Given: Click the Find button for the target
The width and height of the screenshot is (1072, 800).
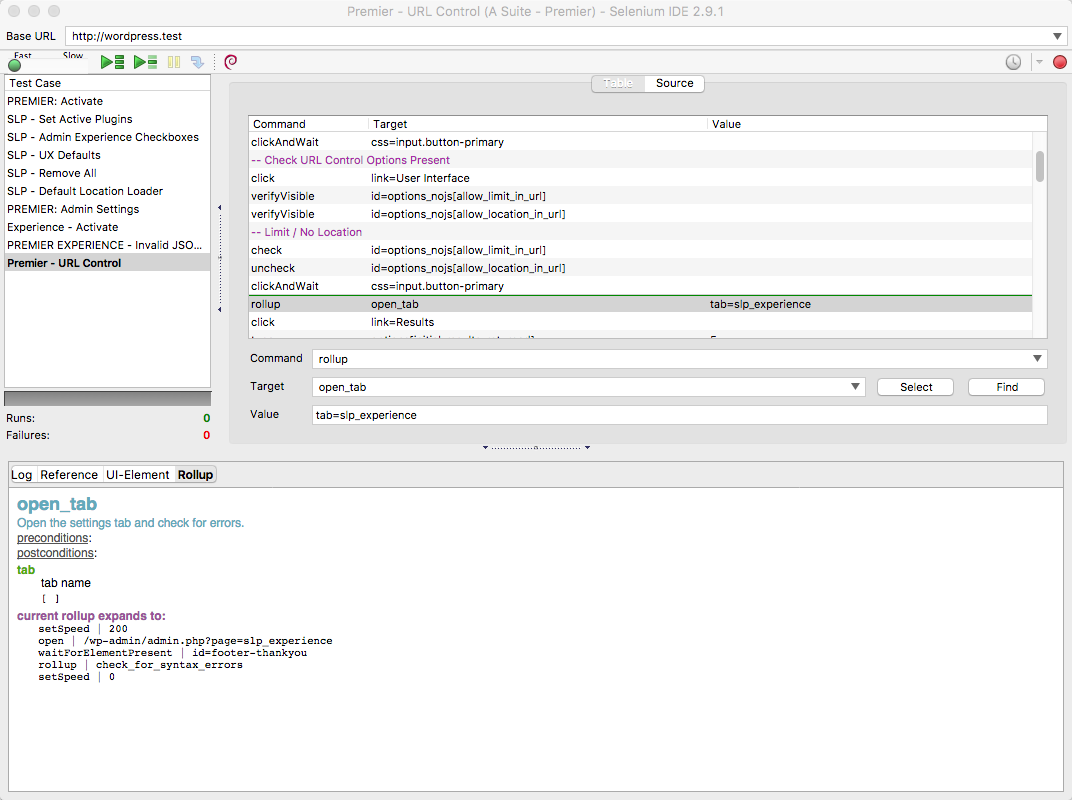Looking at the screenshot, I should point(1005,386).
